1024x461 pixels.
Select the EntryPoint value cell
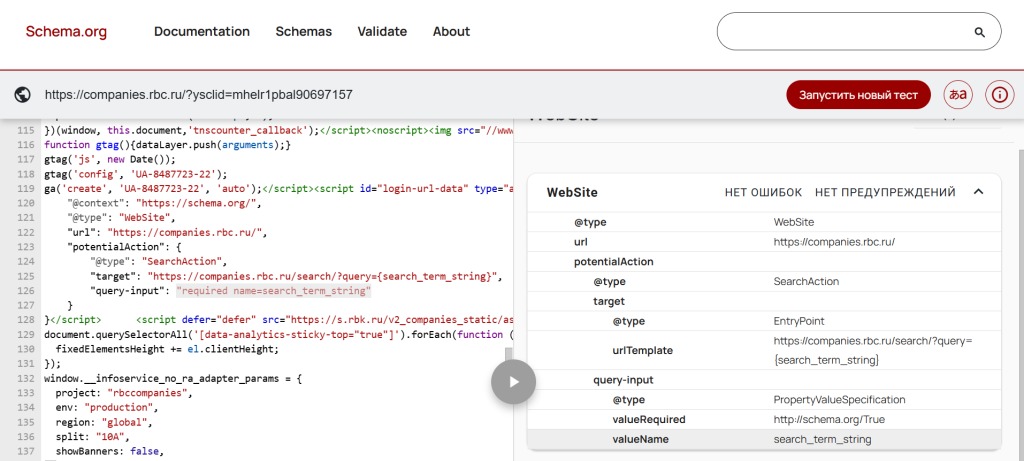tap(799, 321)
